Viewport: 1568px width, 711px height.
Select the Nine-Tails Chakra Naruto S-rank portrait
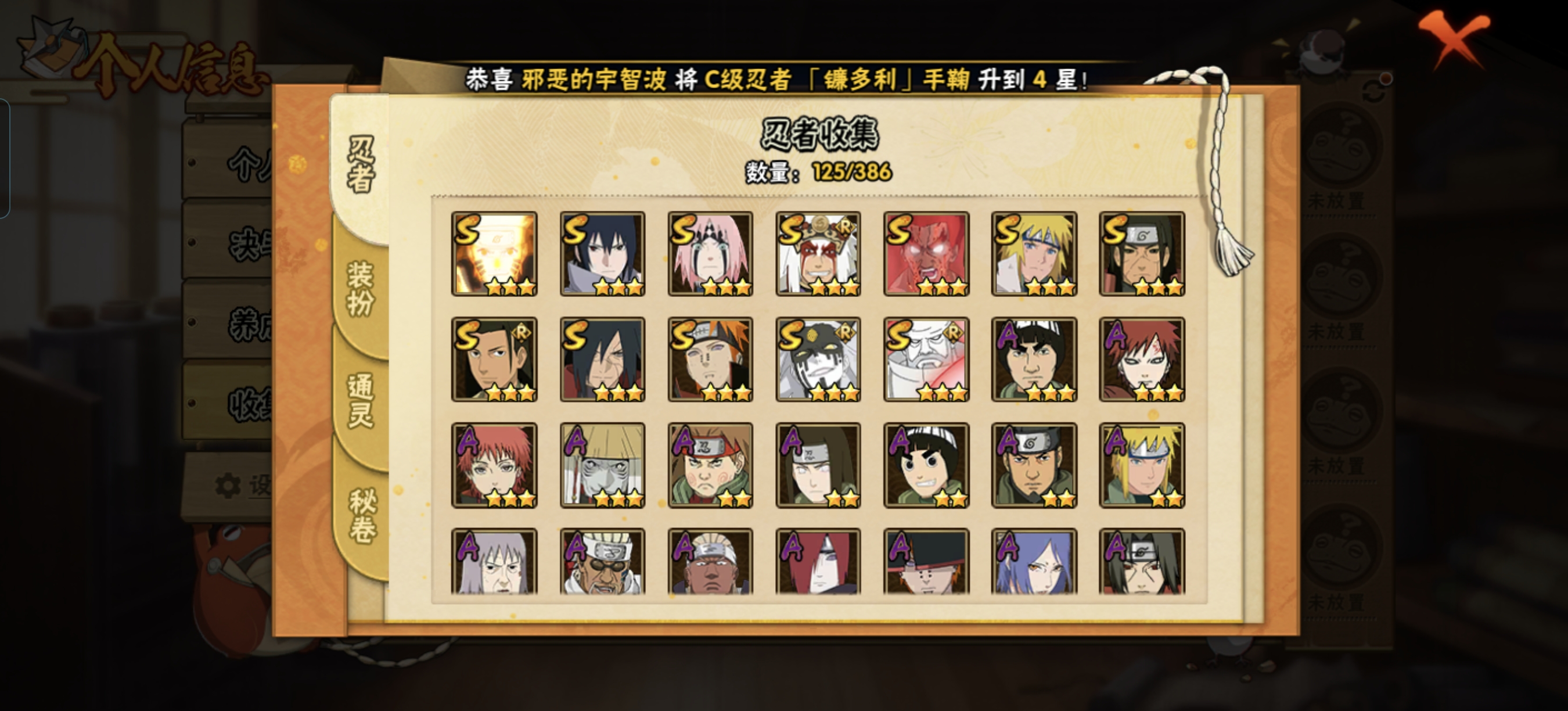[494, 254]
